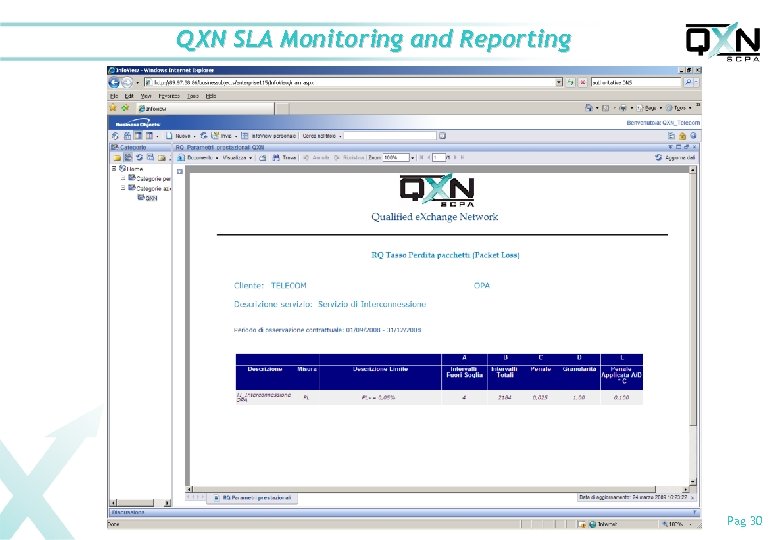Open the Cerca titolo dropdown
Viewport: 780px width, 540px height.
coord(340,136)
